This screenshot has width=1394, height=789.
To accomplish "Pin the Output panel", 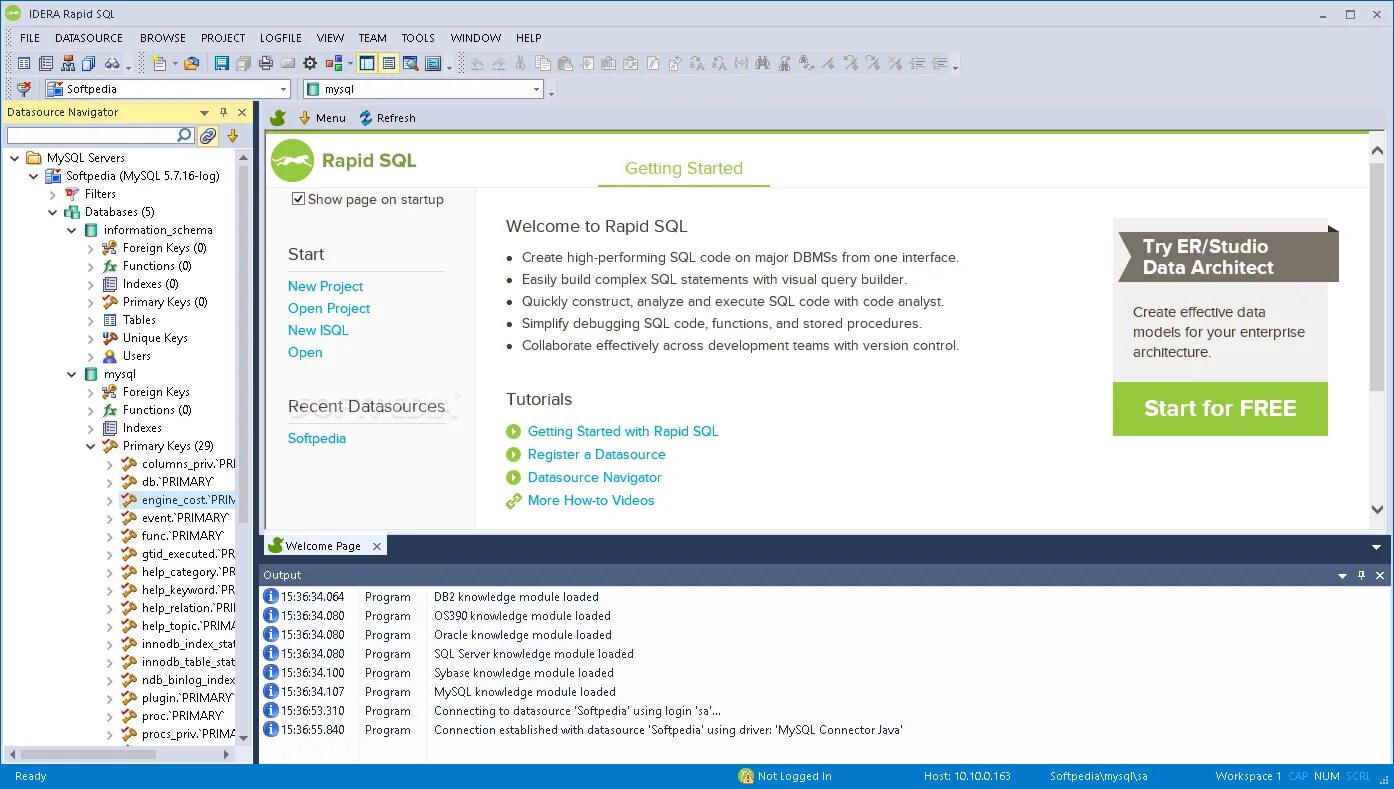I will [x=1362, y=576].
